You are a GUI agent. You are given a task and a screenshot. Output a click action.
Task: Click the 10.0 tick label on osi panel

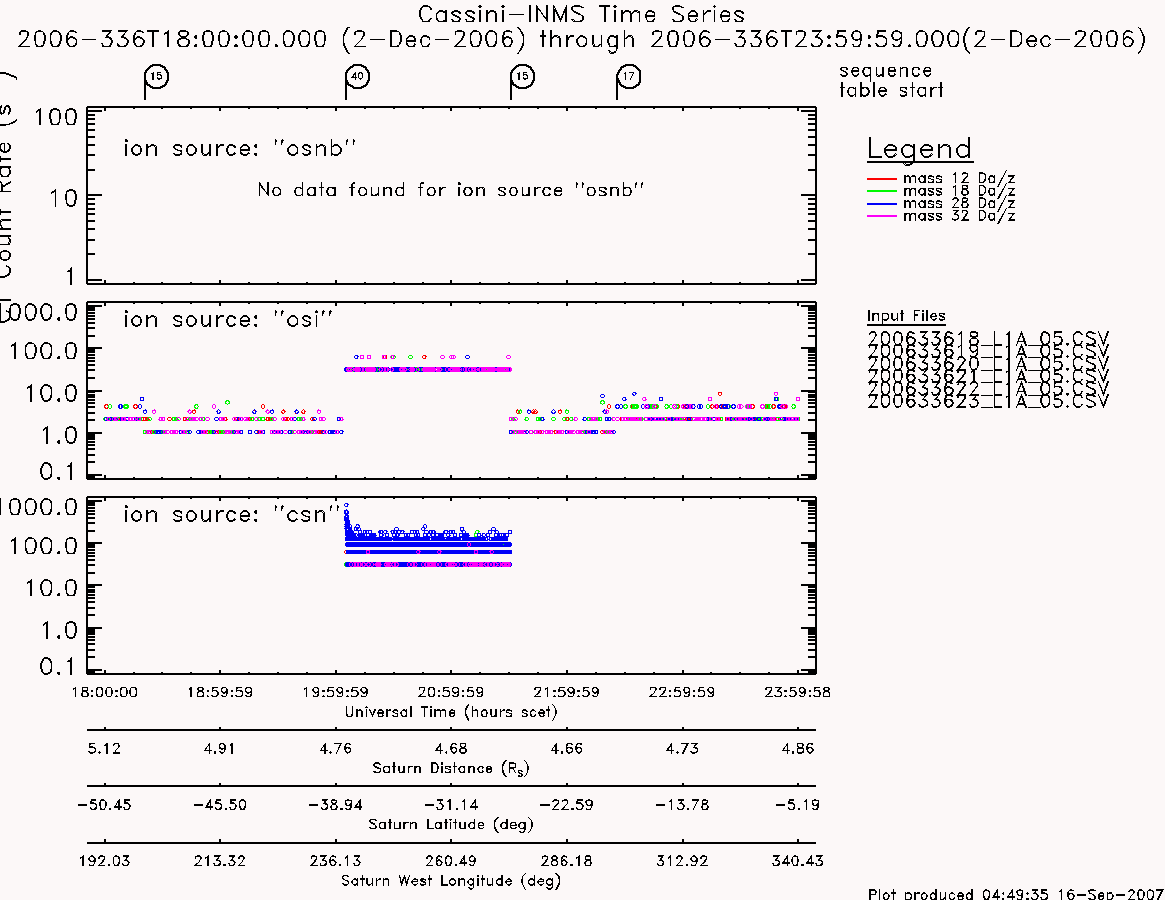[x=51, y=393]
